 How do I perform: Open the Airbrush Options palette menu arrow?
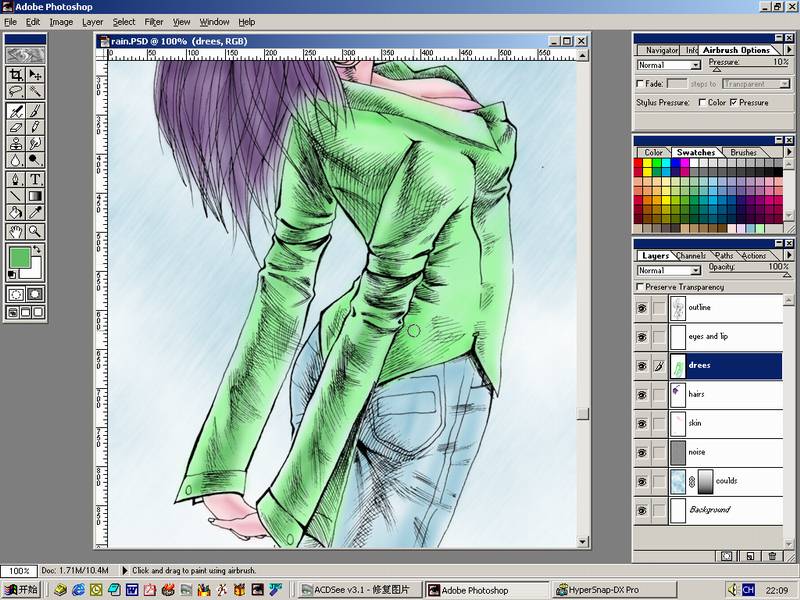click(789, 50)
